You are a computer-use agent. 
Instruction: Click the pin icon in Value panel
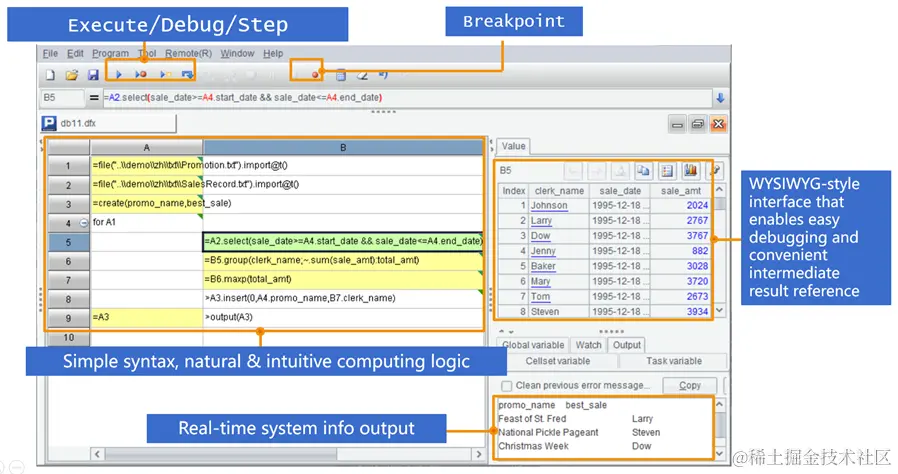click(714, 170)
